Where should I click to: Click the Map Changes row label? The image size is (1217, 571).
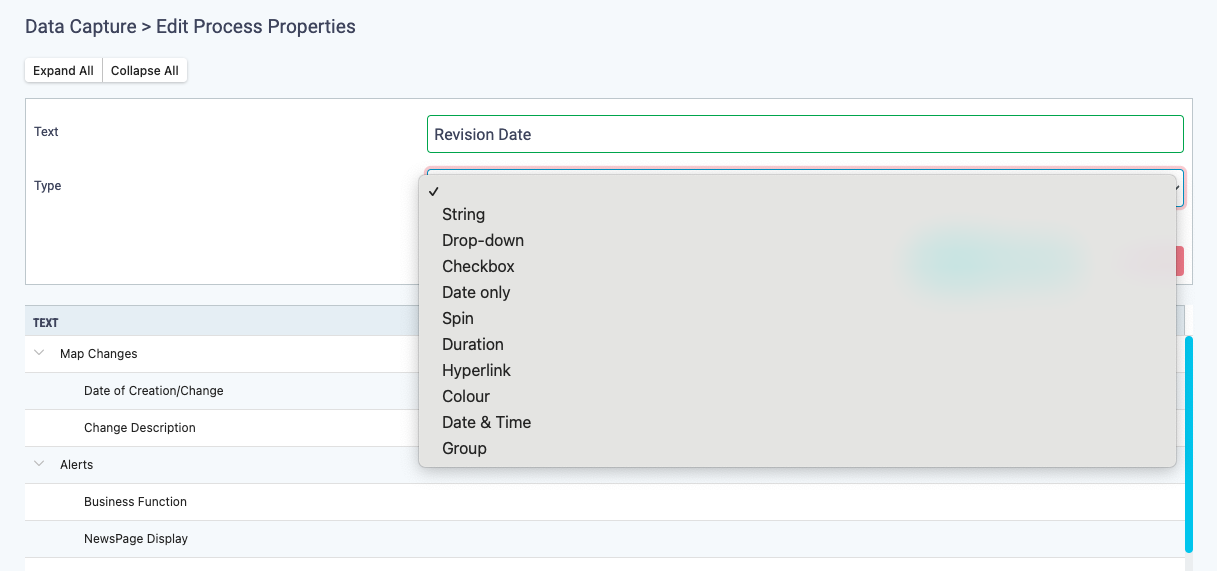[x=99, y=354]
